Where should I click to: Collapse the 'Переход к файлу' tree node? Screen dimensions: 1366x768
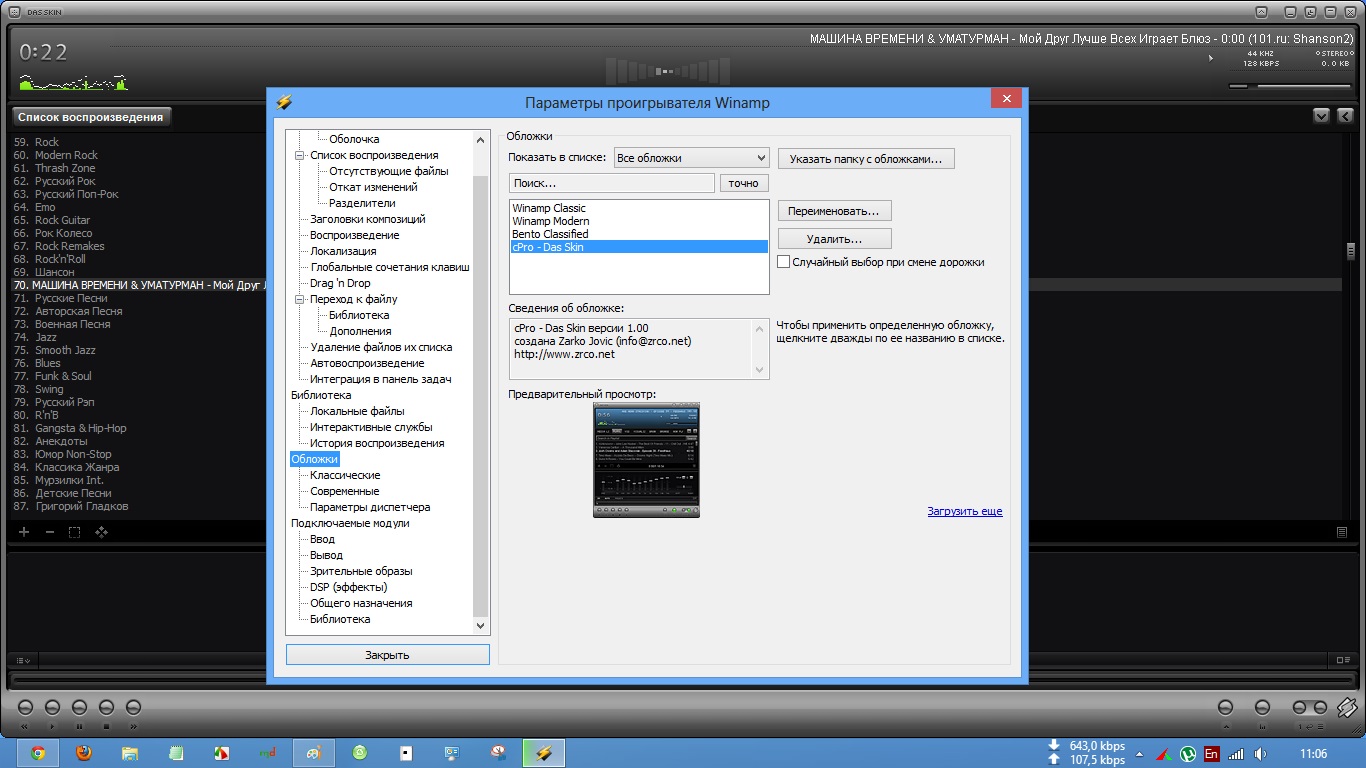click(299, 299)
